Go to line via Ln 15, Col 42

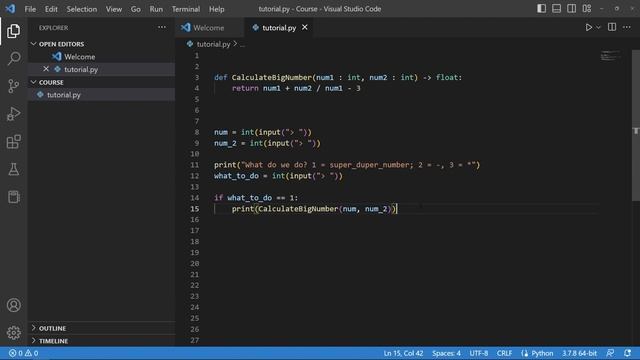click(403, 353)
